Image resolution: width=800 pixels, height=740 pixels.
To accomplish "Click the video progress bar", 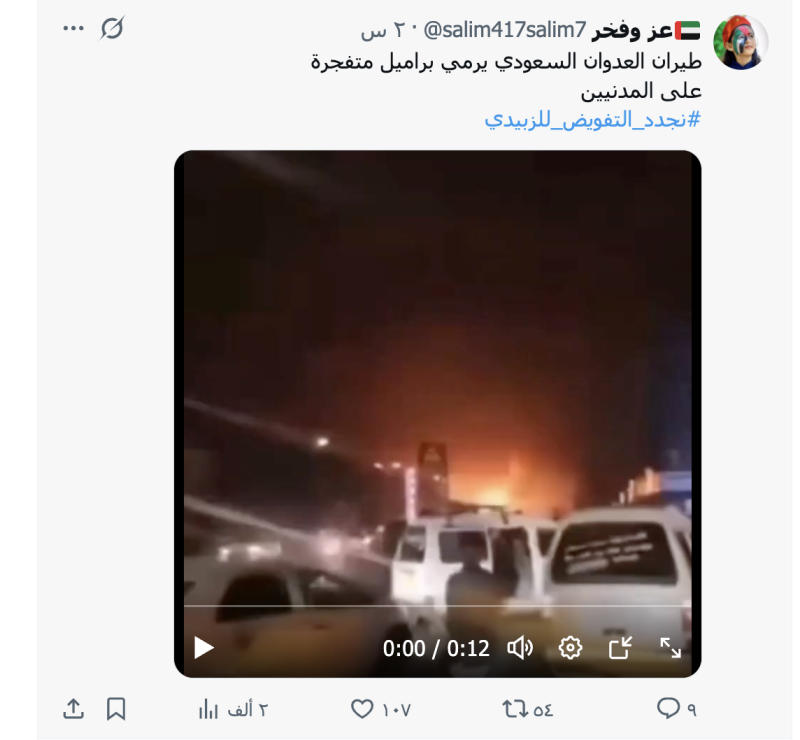I will tap(437, 606).
